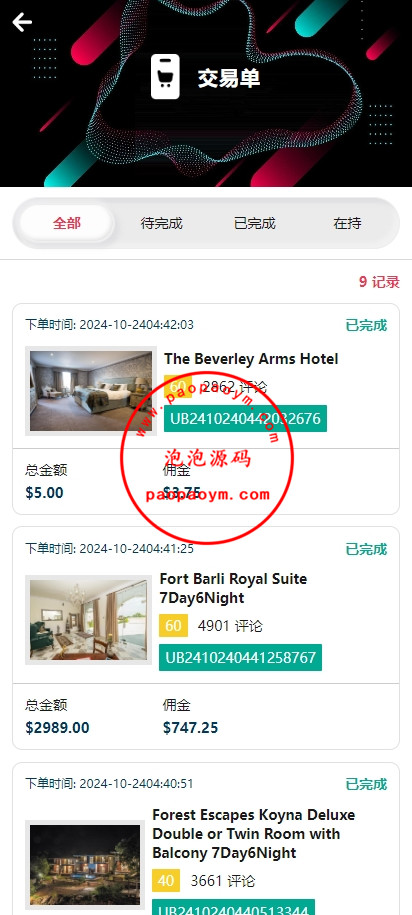The width and height of the screenshot is (412, 915).
Task: Click yellow 40 rating badge of Forest Escapes
Action: [166, 881]
